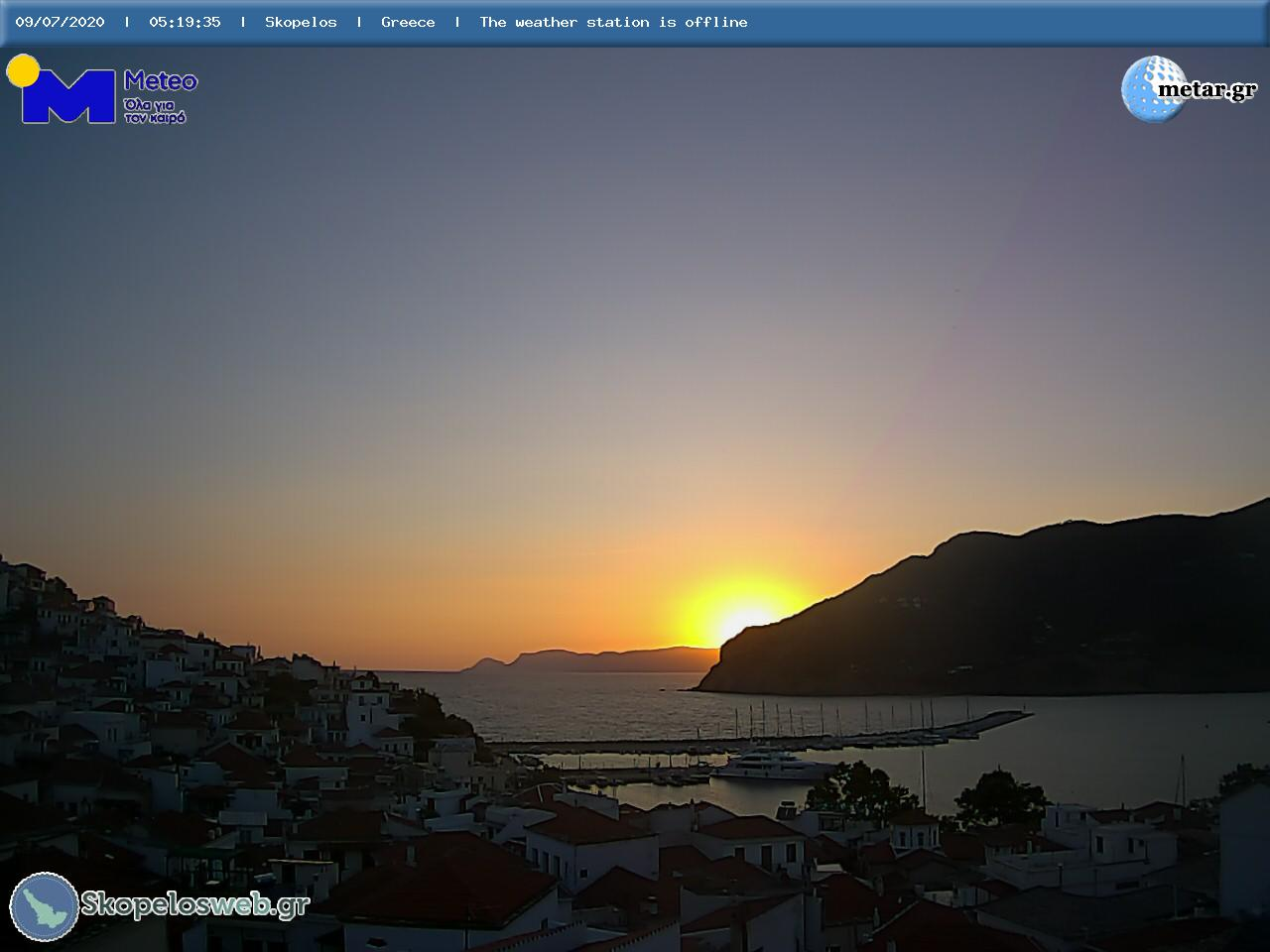Click the date text 09/07/2020

tap(60, 22)
